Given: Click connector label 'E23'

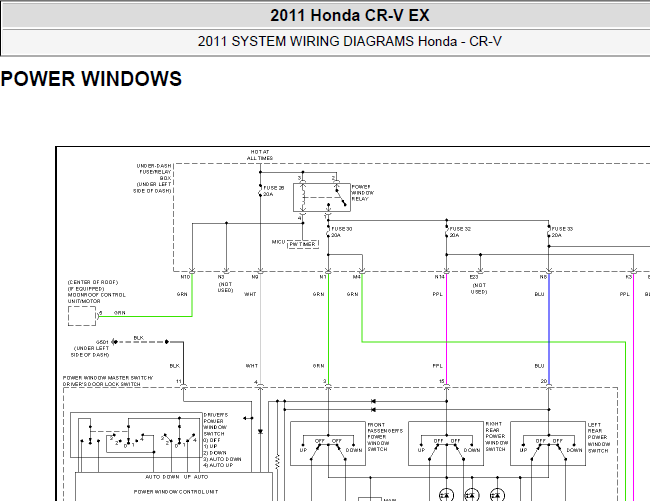Looking at the screenshot, I should [474, 277].
